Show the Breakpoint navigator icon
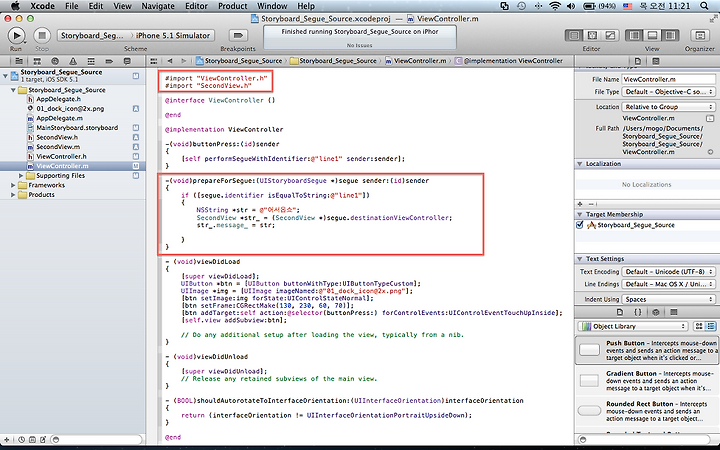The image size is (720, 450). [x=109, y=61]
